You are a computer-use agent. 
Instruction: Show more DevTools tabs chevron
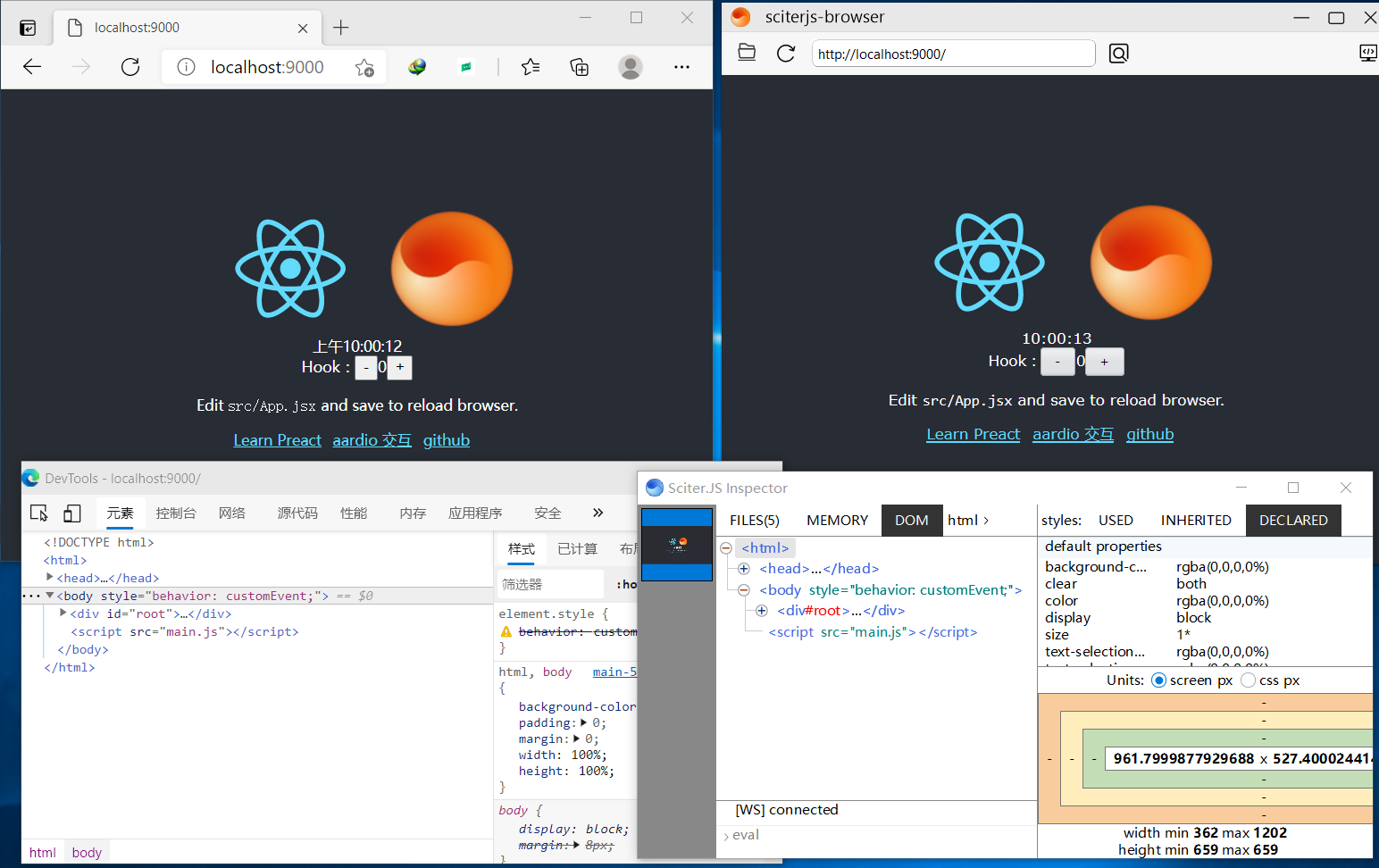coord(598,513)
